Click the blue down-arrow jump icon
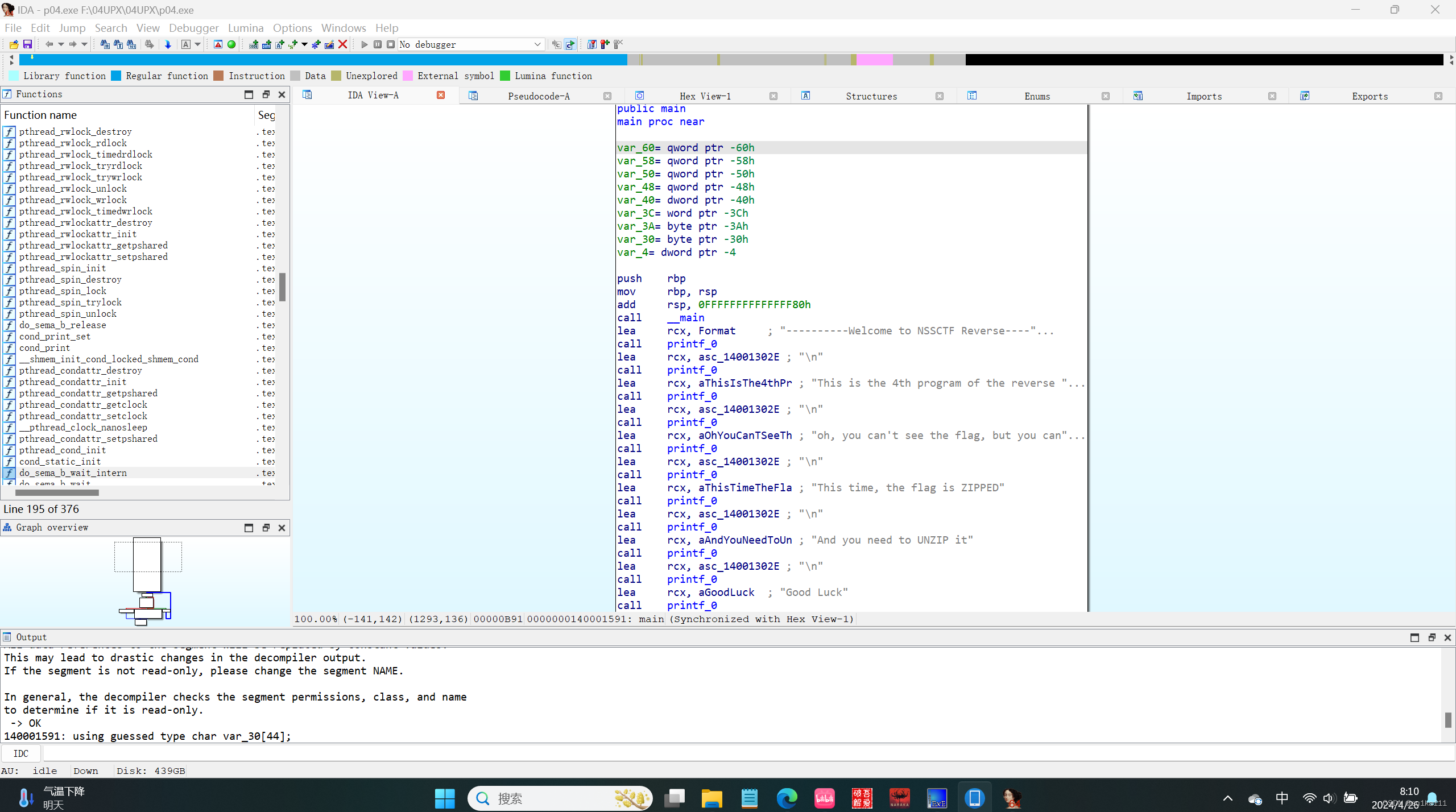The width and height of the screenshot is (1456, 812). [x=168, y=44]
